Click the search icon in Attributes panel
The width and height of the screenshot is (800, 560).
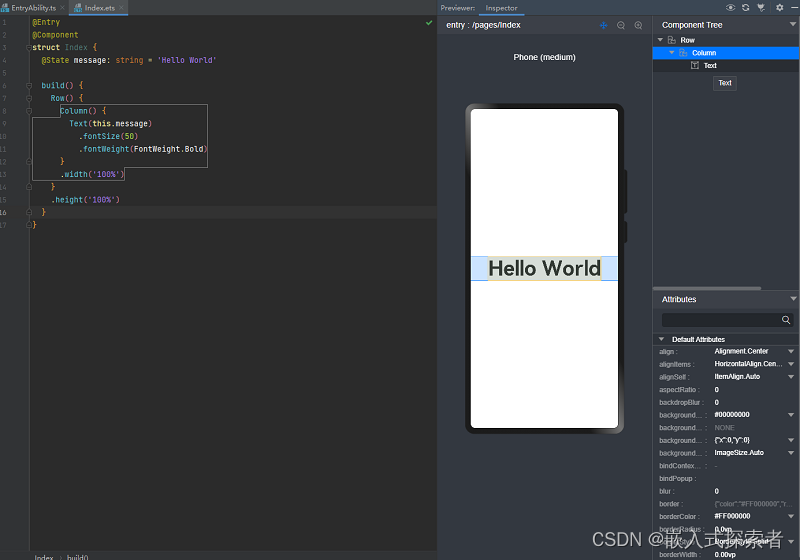(x=786, y=320)
